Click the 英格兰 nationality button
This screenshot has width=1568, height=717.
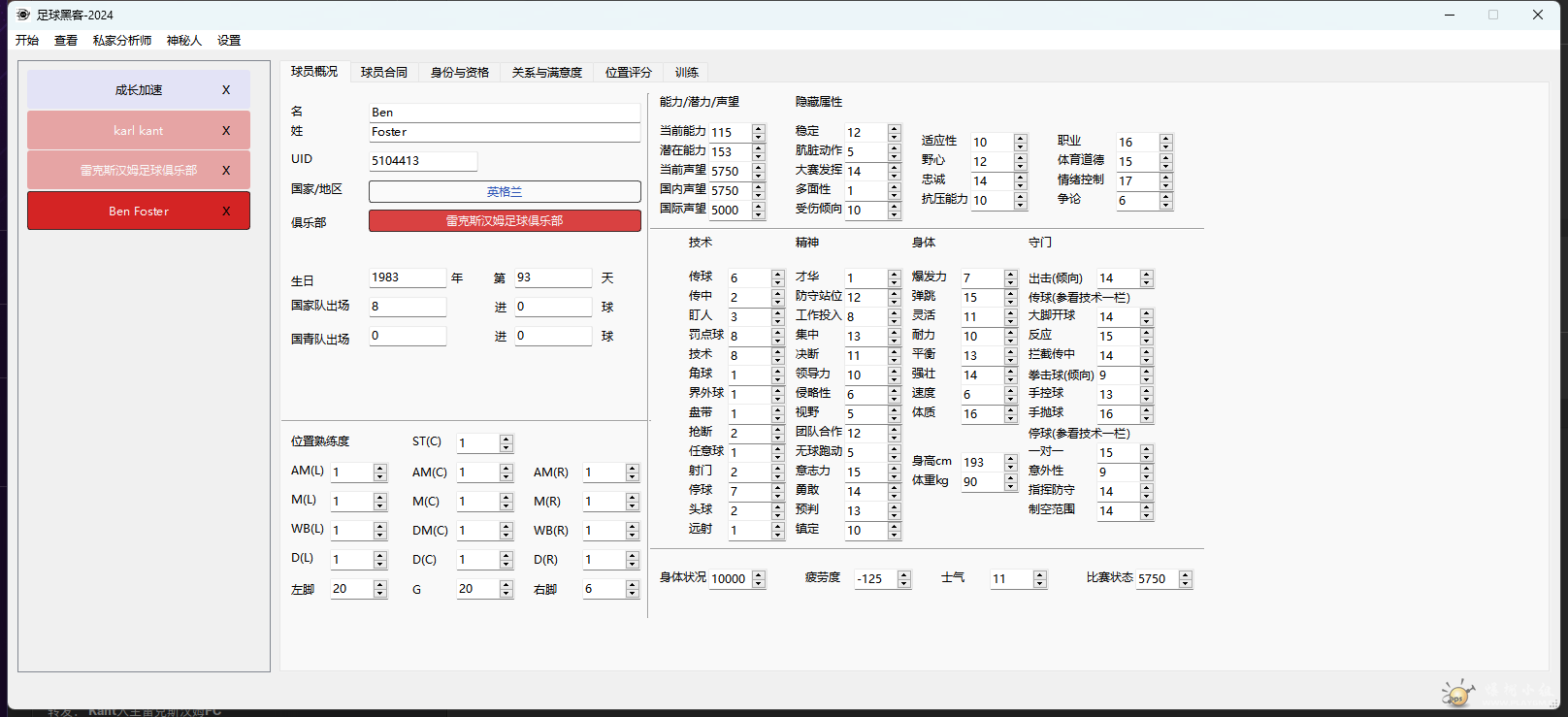tap(505, 192)
